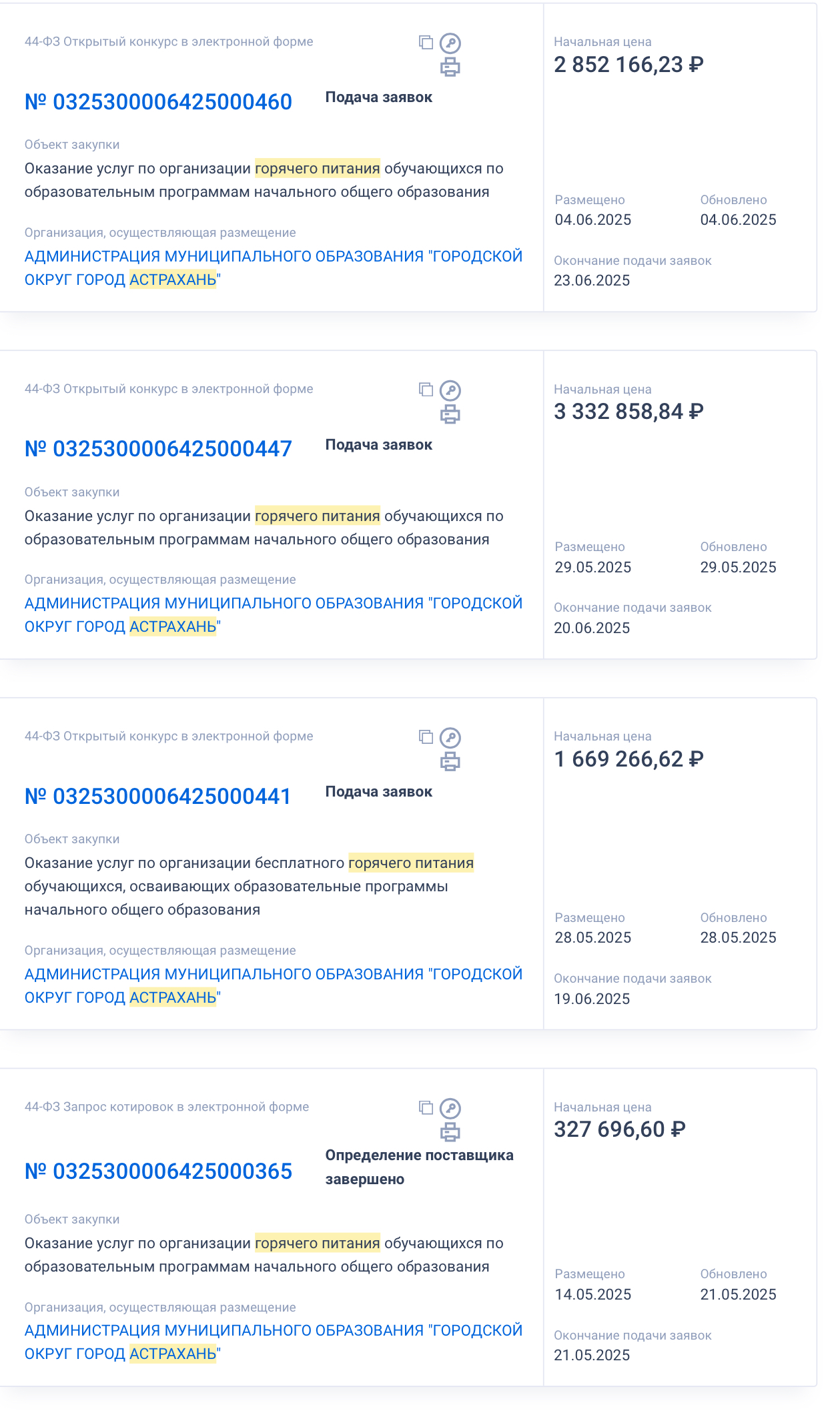Open tender link № 0325300006425000447
The width and height of the screenshot is (840, 1411).
click(x=158, y=449)
